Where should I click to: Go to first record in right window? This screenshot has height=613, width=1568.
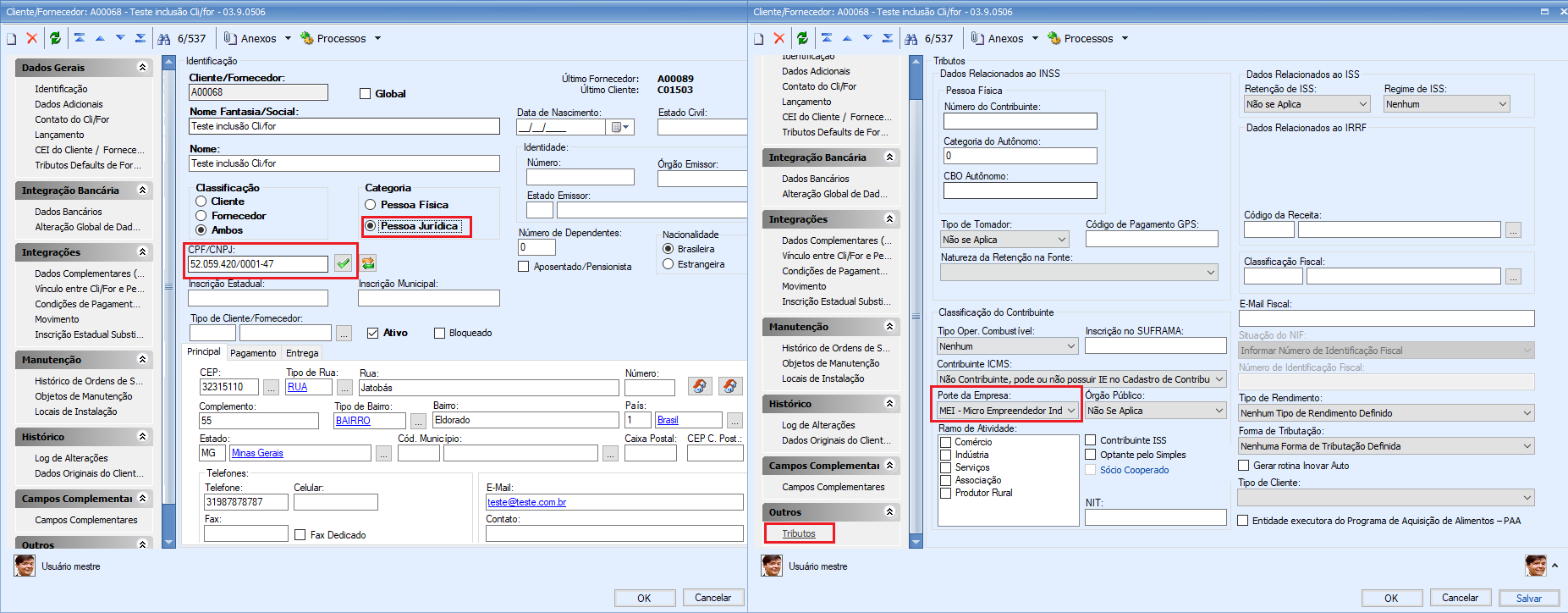826,38
